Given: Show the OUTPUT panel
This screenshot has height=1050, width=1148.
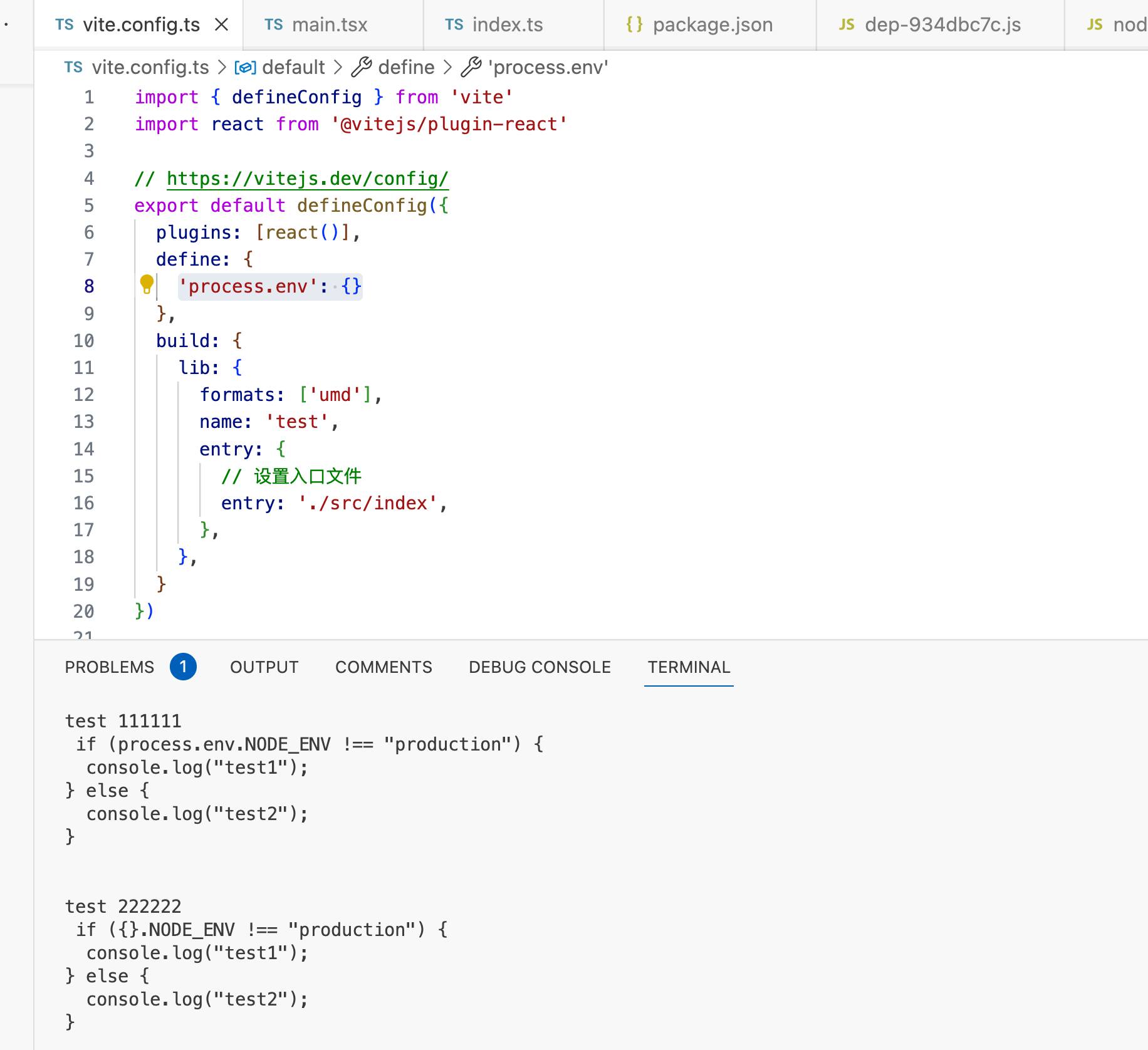Looking at the screenshot, I should 264,667.
